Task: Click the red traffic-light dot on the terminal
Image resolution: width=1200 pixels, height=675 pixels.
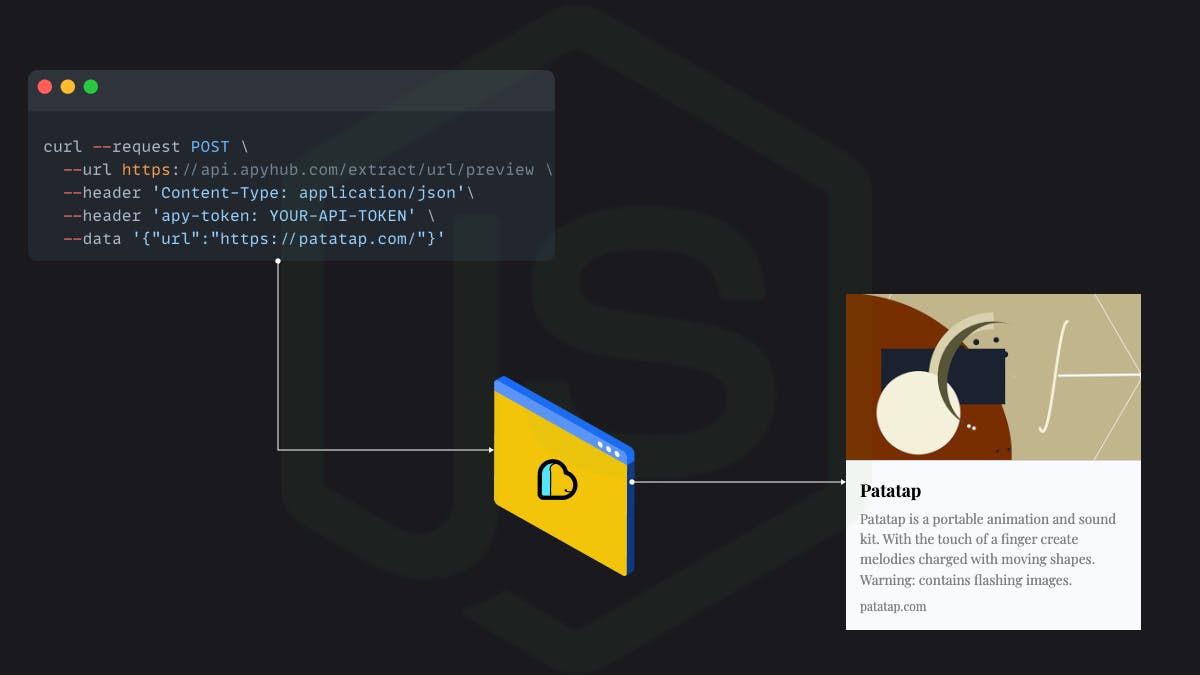Action: click(x=45, y=86)
